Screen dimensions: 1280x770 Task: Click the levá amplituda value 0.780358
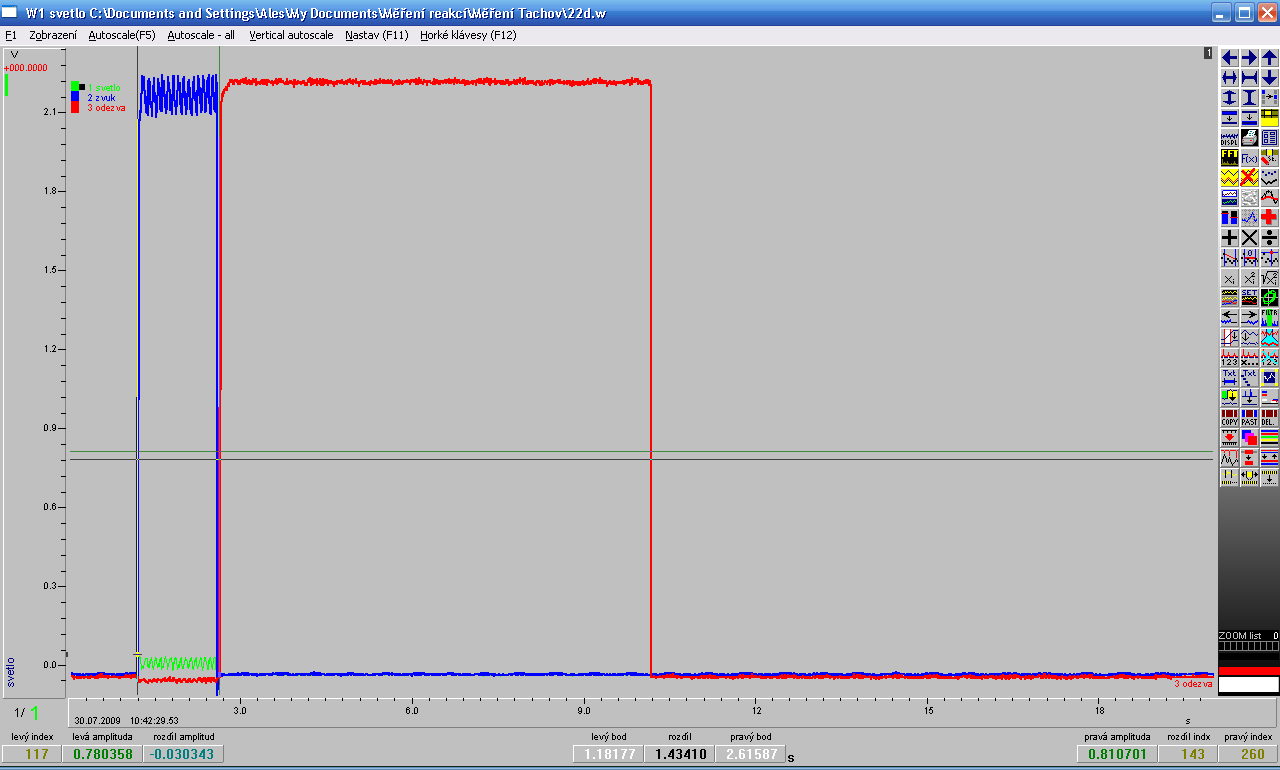[x=104, y=754]
